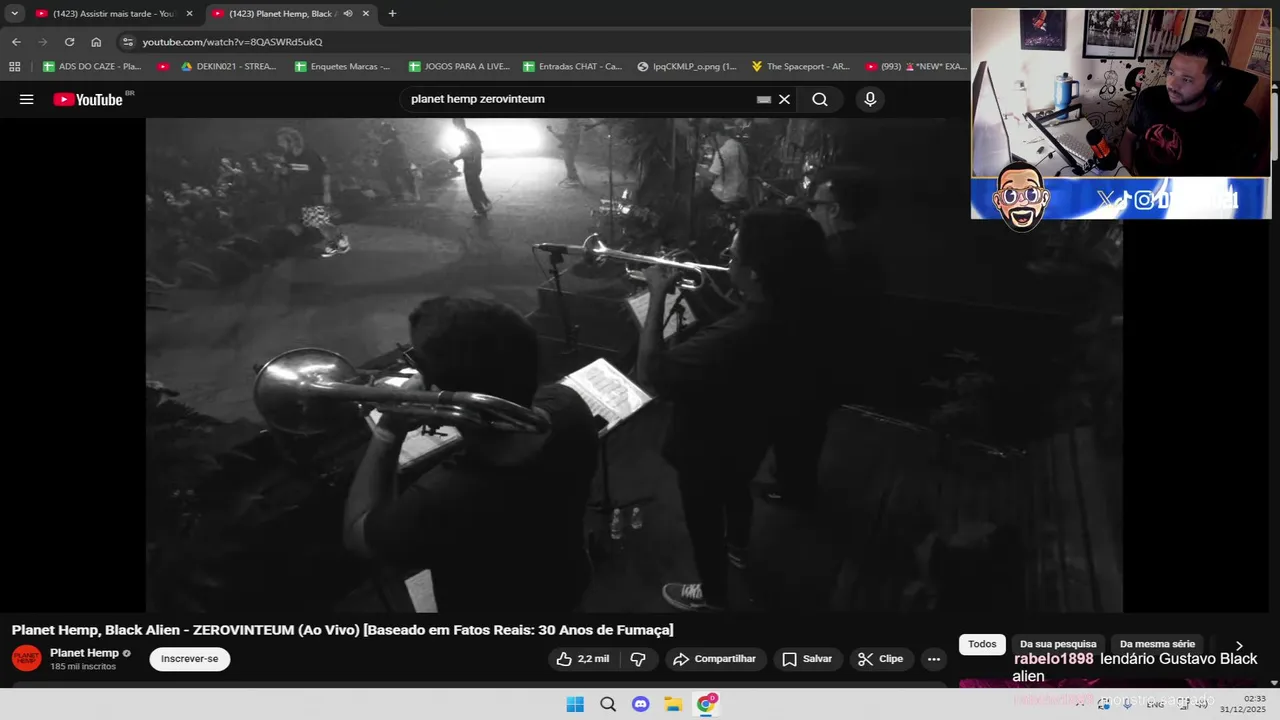Open ADS DO CAZE bookmark
1280x720 pixels.
click(92, 66)
